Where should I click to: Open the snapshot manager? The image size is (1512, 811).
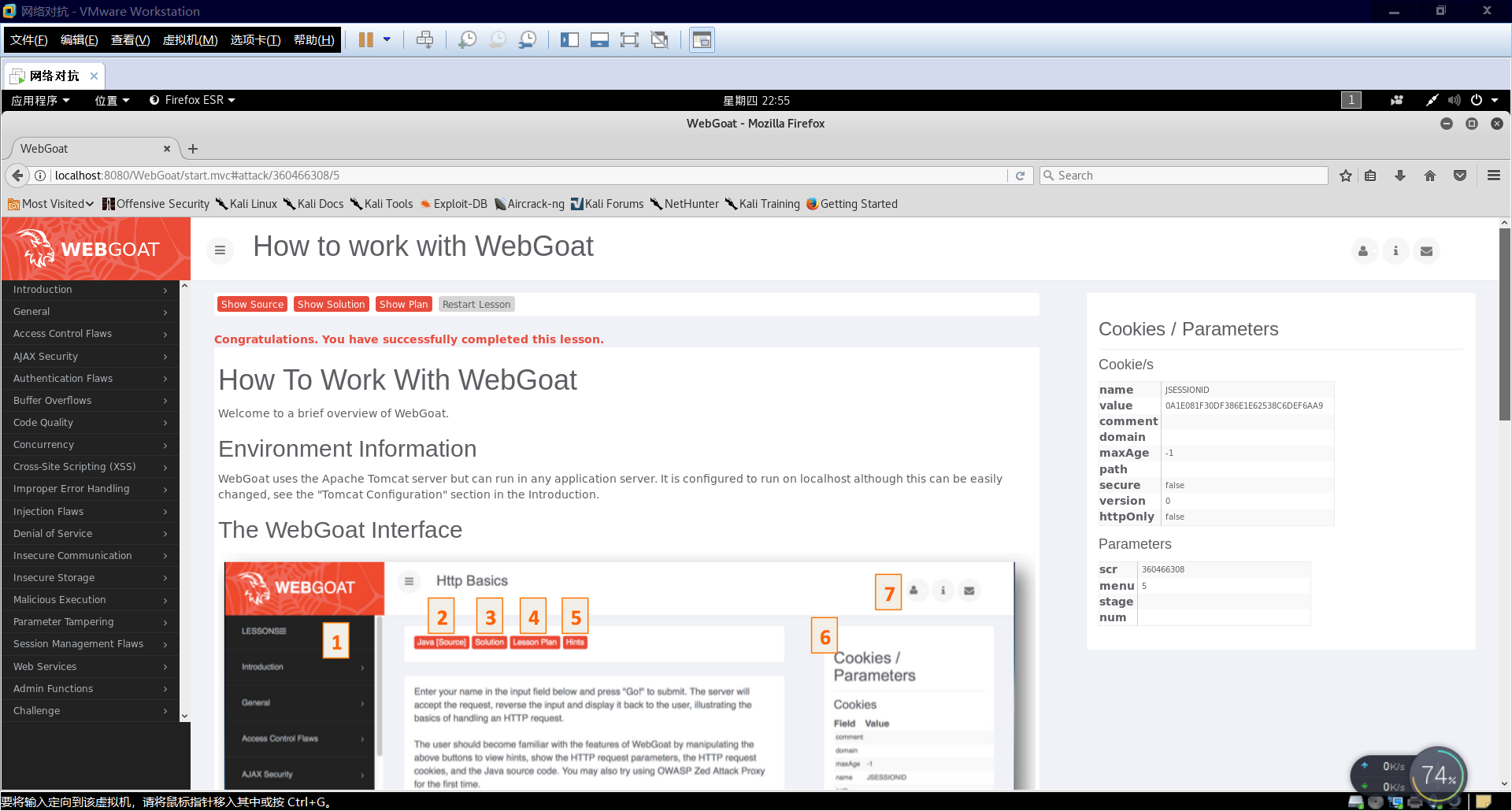pos(528,39)
